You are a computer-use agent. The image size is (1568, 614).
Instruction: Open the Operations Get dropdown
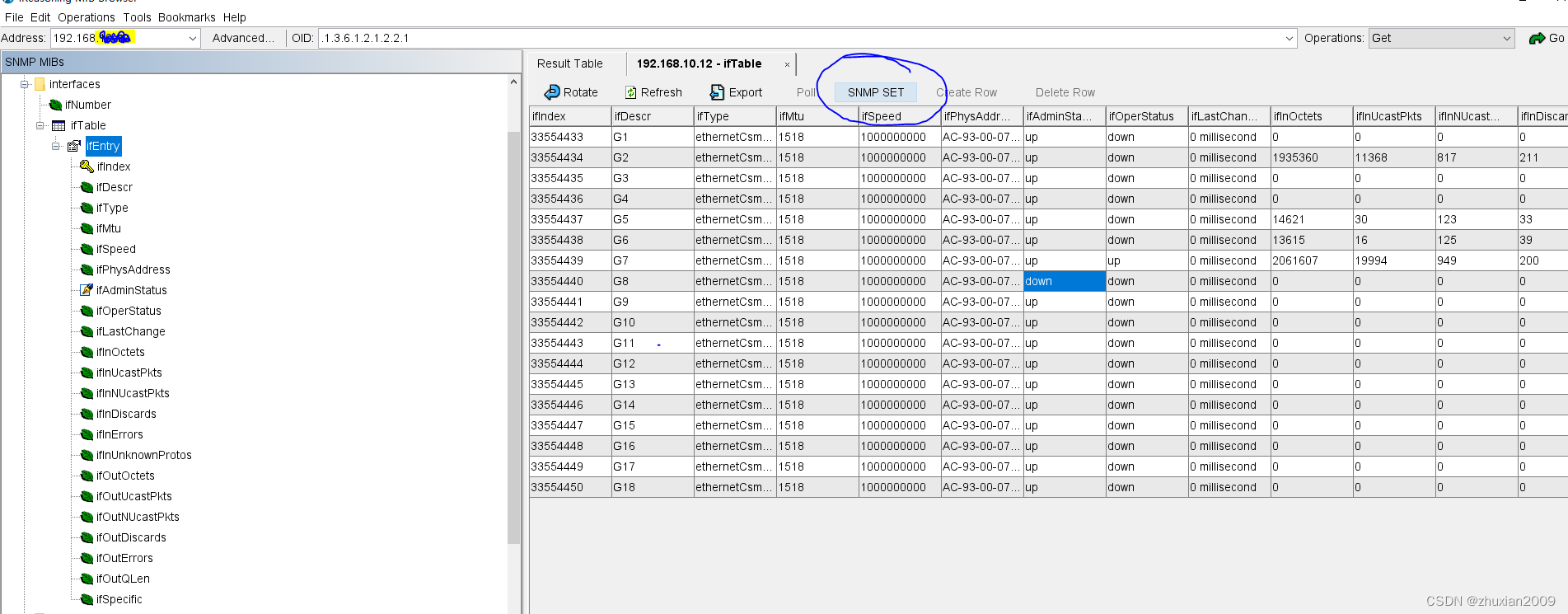pos(1507,38)
